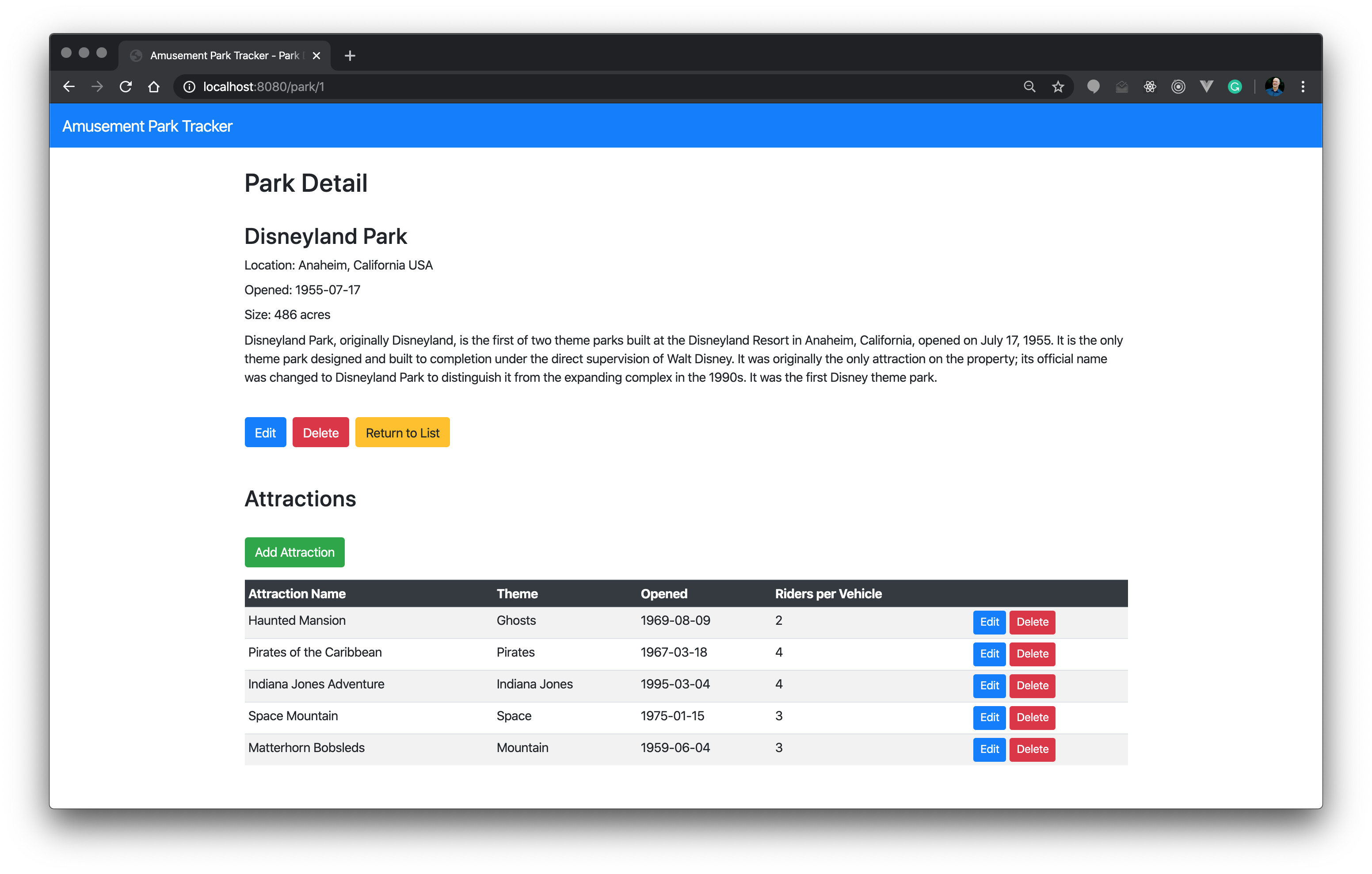
Task: View site information icon in address bar
Action: (x=189, y=87)
